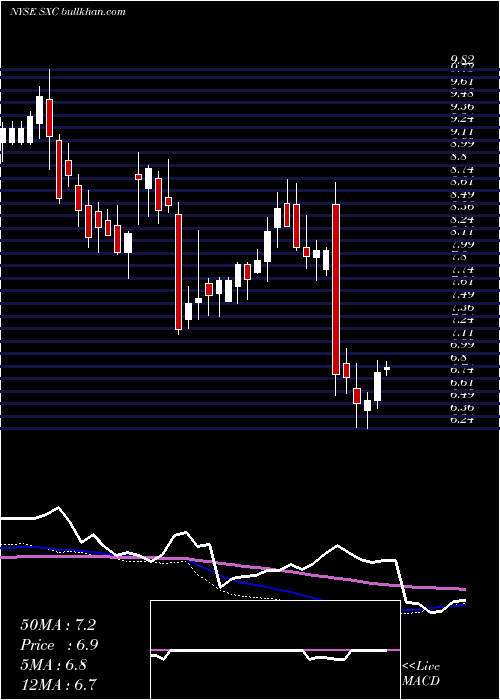Click the 6.99 price axis label
Viewport: 500px width, 700px height.
pyautogui.click(x=462, y=345)
